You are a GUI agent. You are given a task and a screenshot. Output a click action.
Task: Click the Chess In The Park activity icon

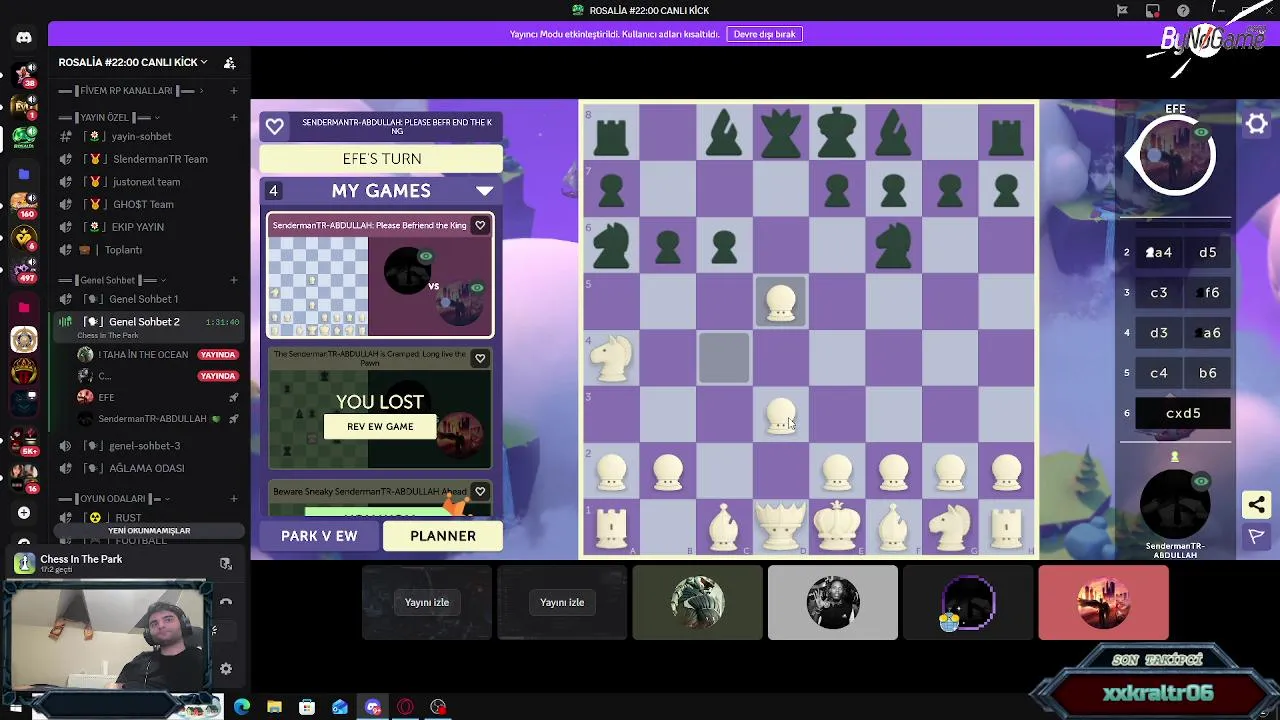(24, 563)
